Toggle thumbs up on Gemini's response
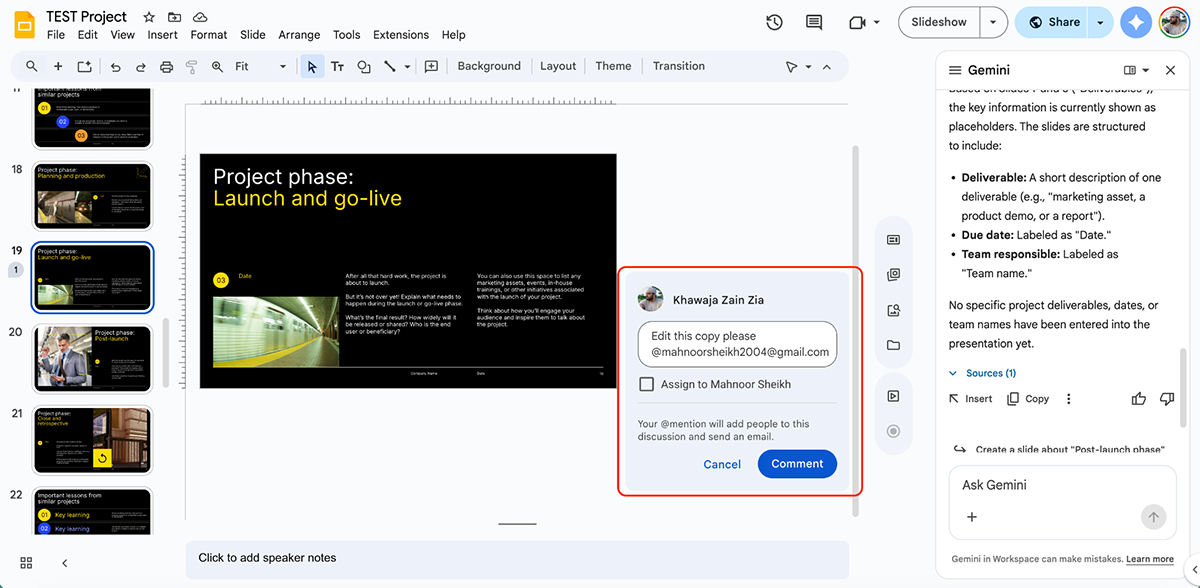The width and height of the screenshot is (1200, 588). (1138, 398)
